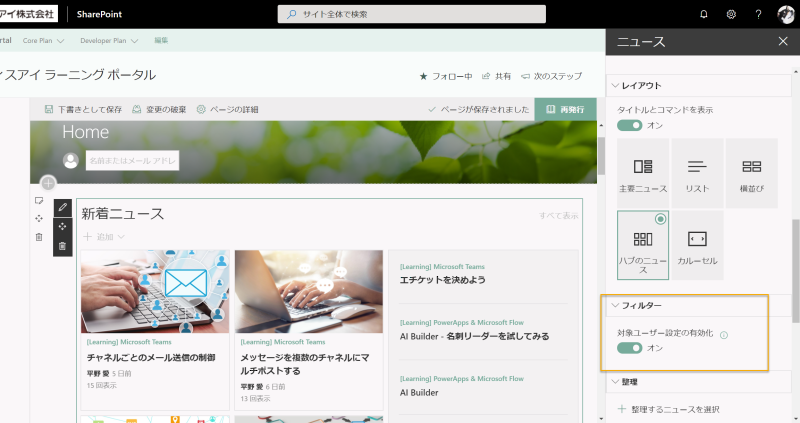Image resolution: width=800 pixels, height=423 pixels.
Task: Open article メッセージを複数のチャネルにマルチポストする
Action: click(305, 364)
